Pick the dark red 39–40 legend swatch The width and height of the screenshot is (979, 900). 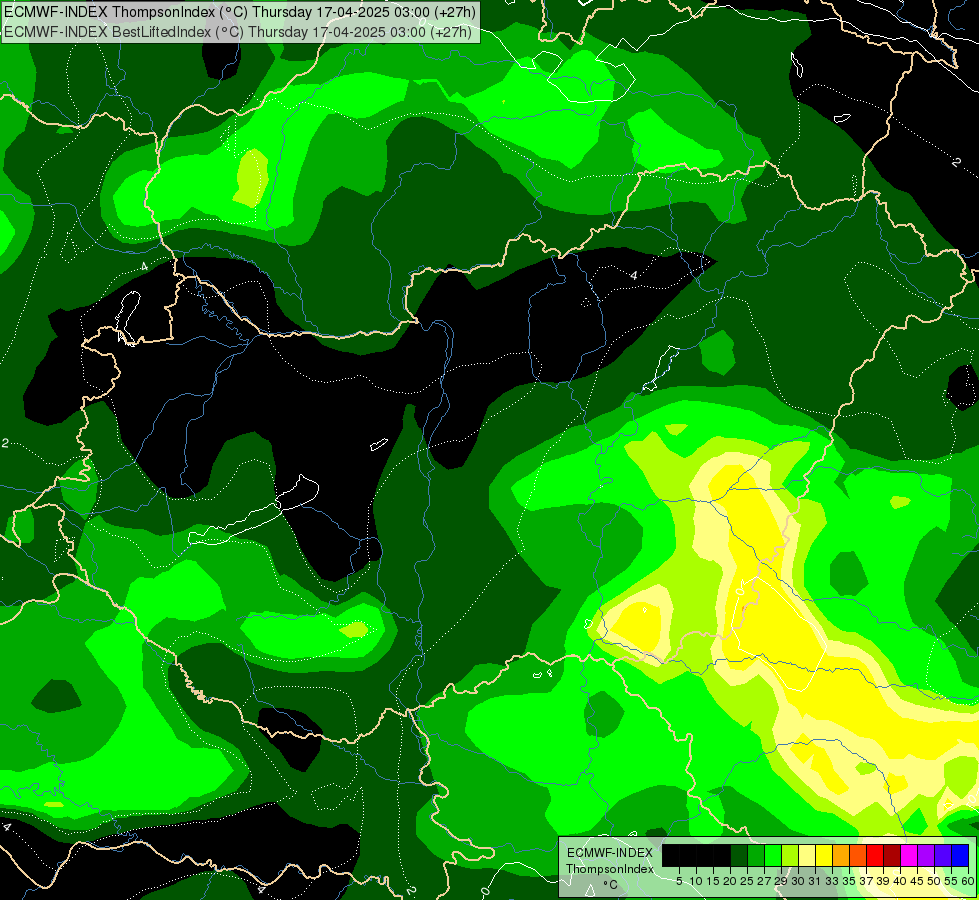pos(892,855)
